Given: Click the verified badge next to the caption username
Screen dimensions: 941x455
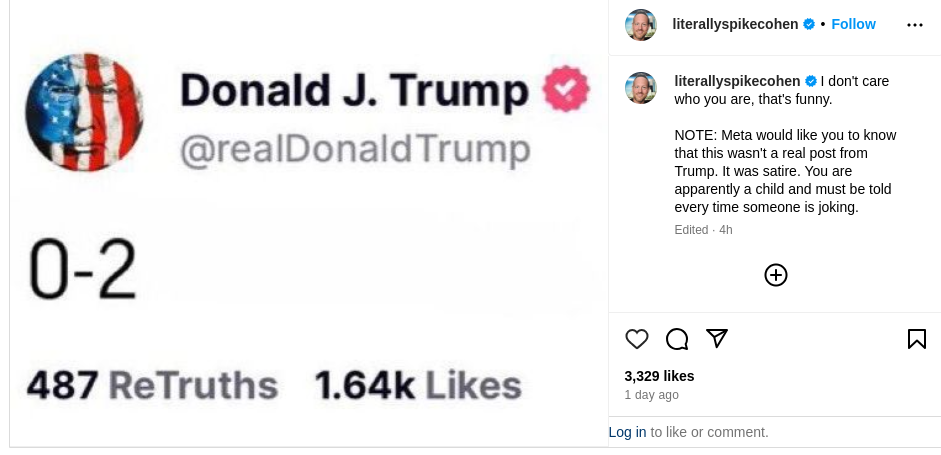Looking at the screenshot, I should point(811,81).
